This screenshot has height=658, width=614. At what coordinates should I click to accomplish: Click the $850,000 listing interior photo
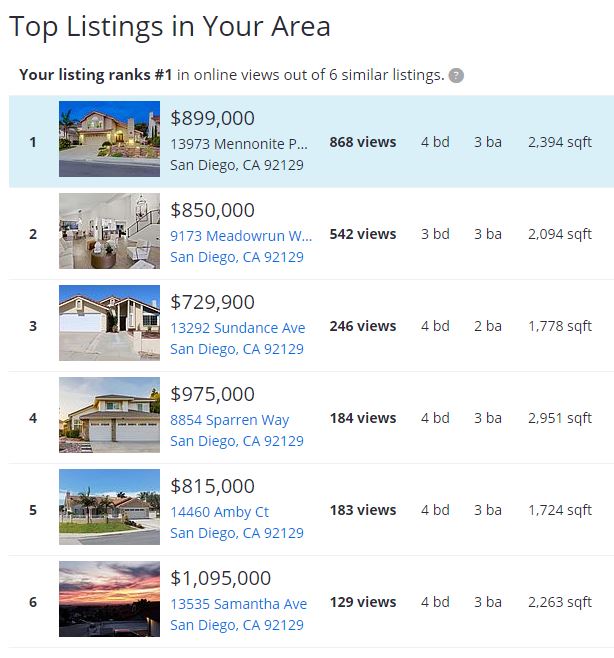(x=110, y=231)
